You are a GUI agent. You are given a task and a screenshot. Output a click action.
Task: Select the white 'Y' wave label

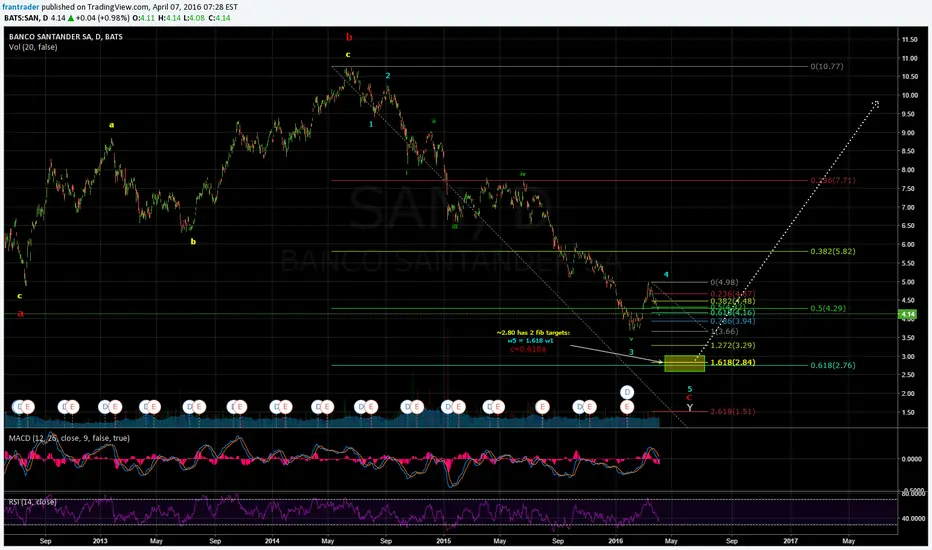click(x=689, y=408)
